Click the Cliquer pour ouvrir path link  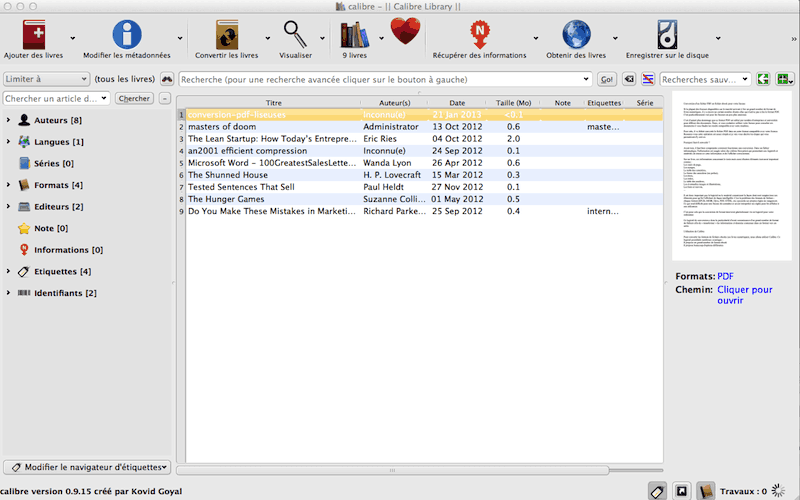click(x=744, y=295)
